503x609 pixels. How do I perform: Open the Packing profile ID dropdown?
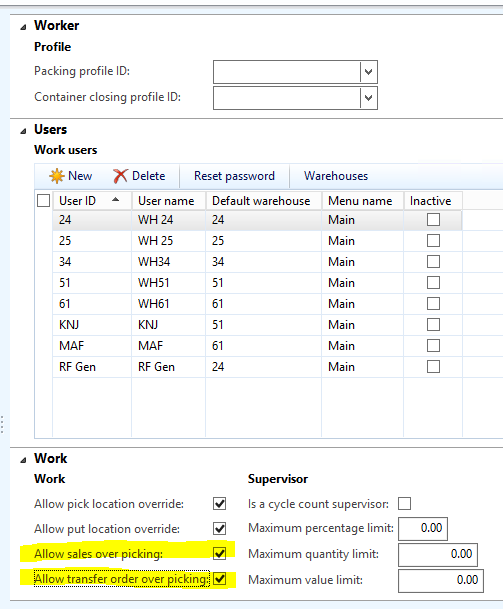click(x=369, y=72)
